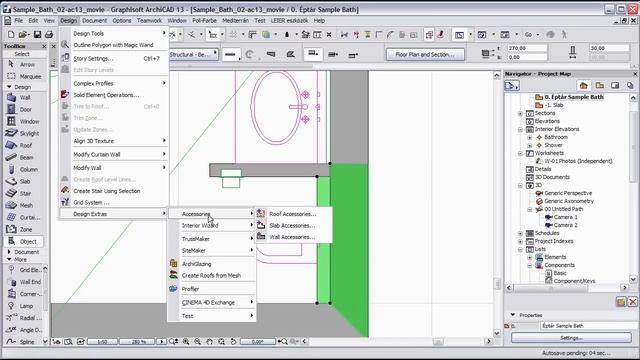640x360 pixels.
Task: Activate the Beam tool
Action: pyautogui.click(x=21, y=157)
